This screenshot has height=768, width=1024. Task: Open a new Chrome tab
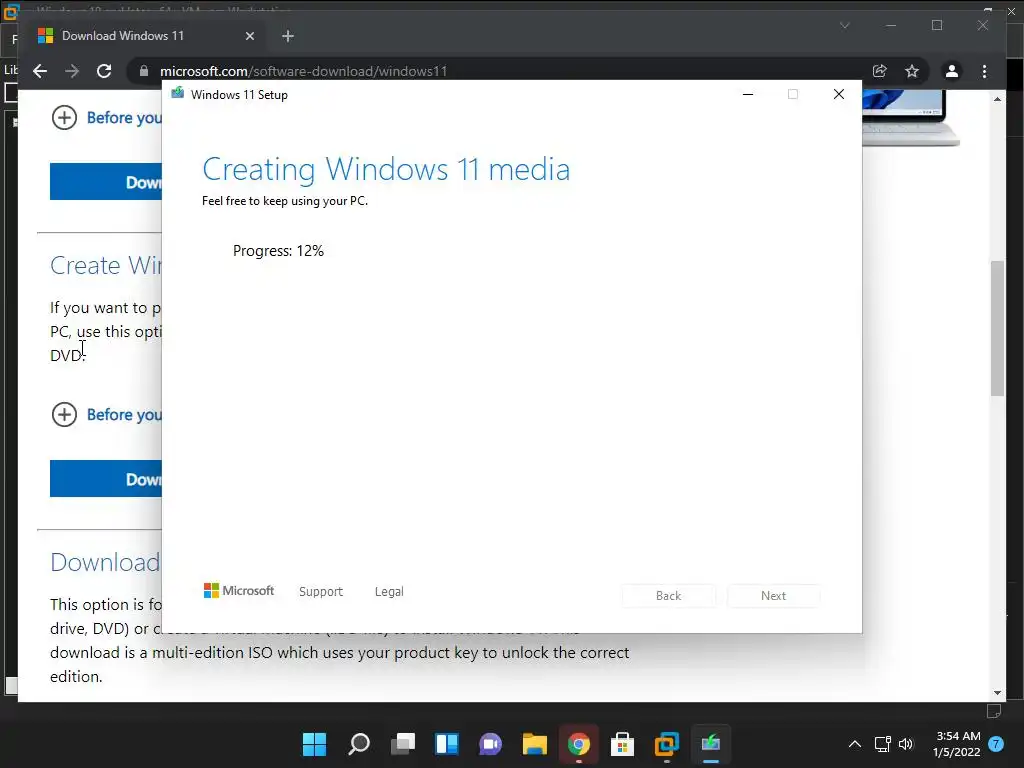(288, 36)
